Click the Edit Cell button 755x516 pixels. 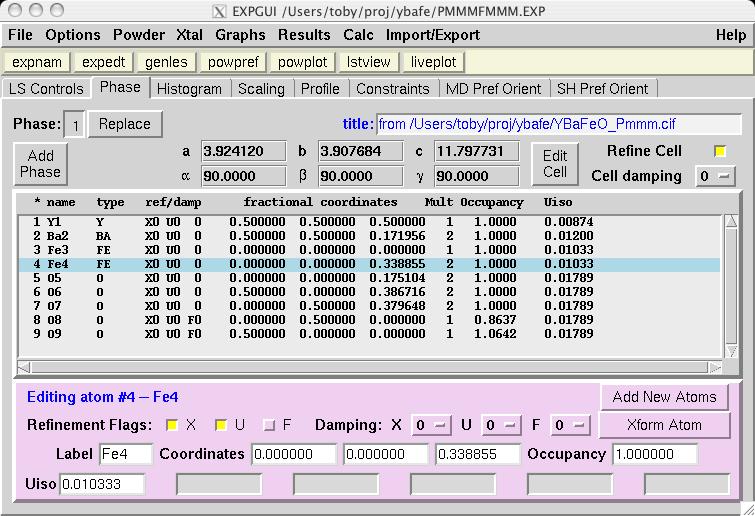coord(555,164)
